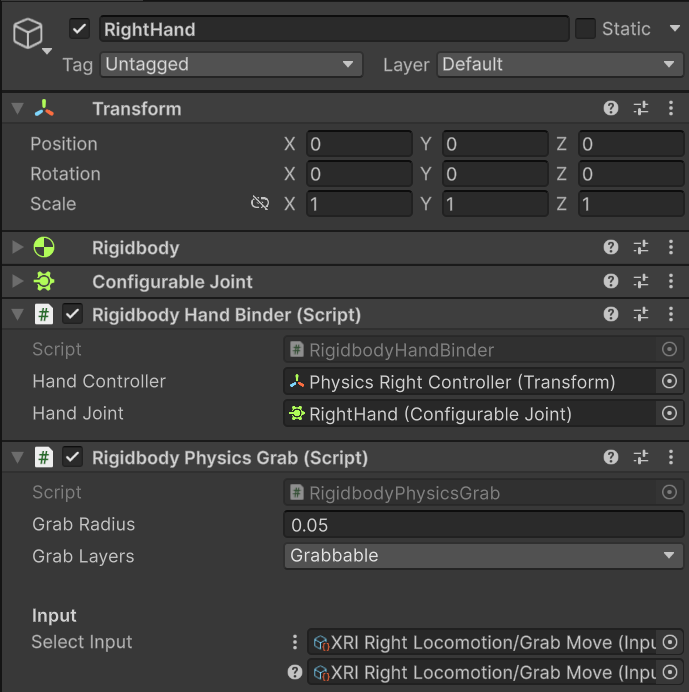Open object picker for RigidbodyPhysicsGrab script
Screen dimensions: 689x692
tap(670, 492)
